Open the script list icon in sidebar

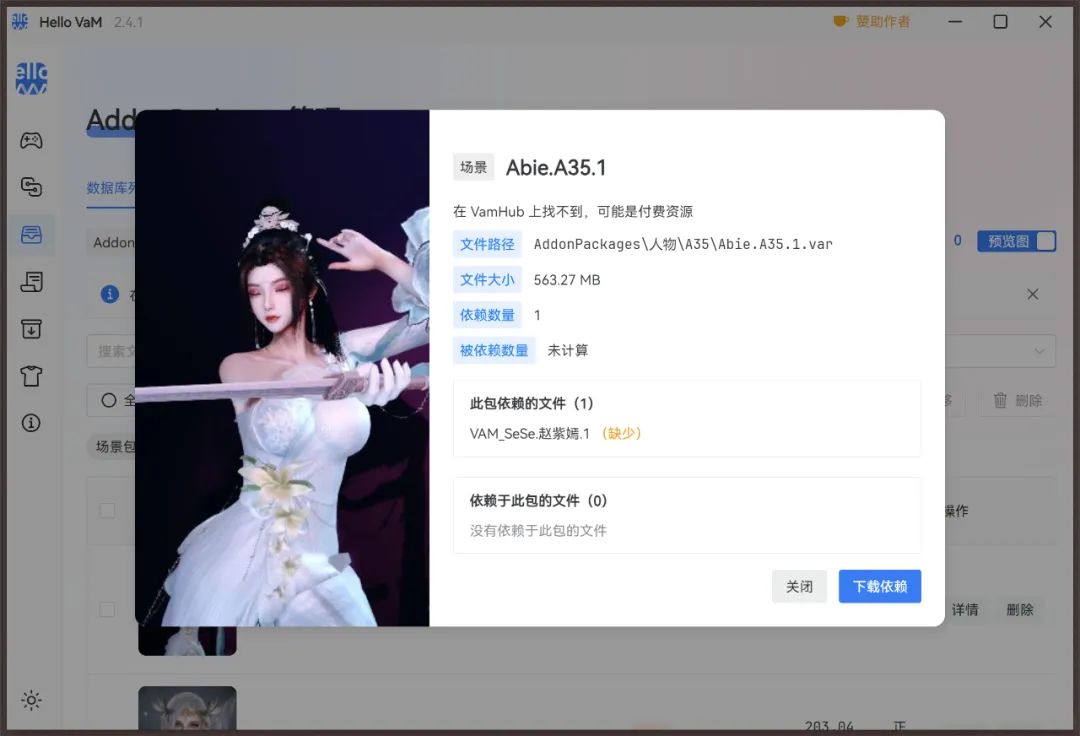31,282
